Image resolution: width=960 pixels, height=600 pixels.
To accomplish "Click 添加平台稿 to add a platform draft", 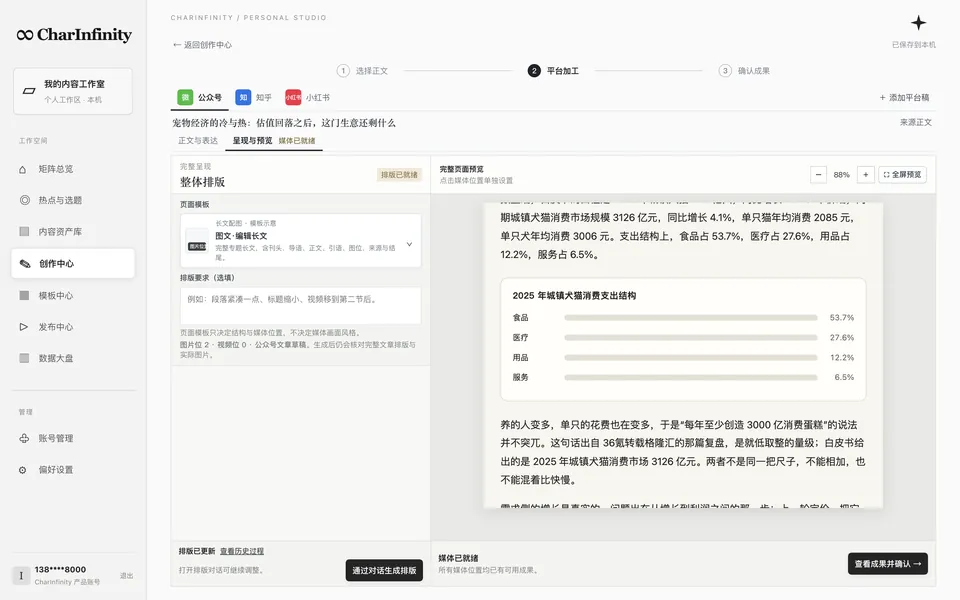I will [904, 97].
